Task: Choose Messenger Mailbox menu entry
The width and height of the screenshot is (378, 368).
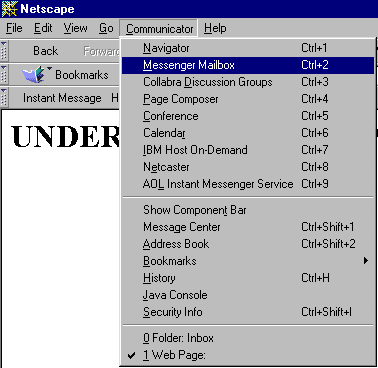Action: (248, 65)
